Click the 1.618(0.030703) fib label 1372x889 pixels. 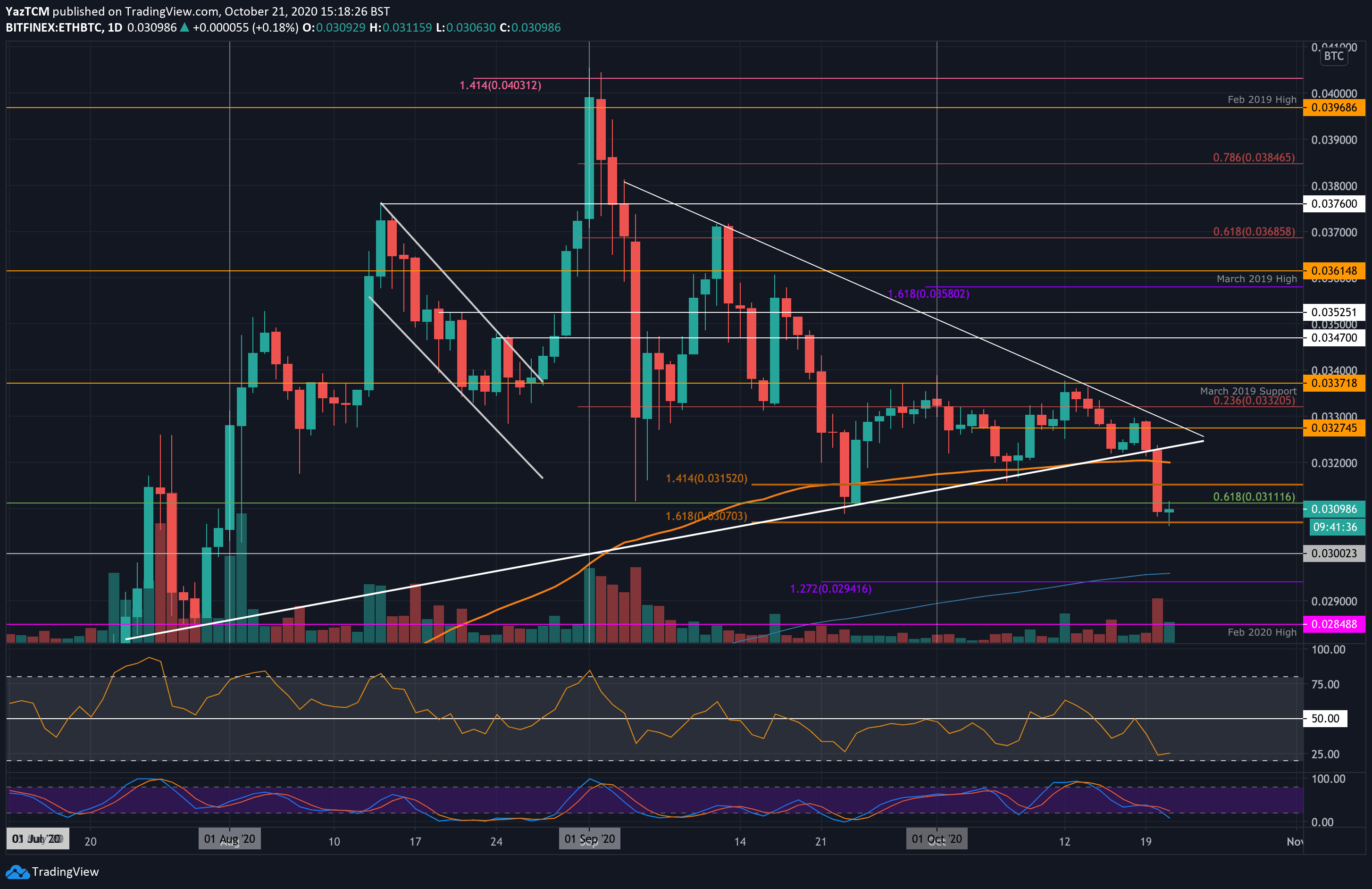pyautogui.click(x=706, y=517)
